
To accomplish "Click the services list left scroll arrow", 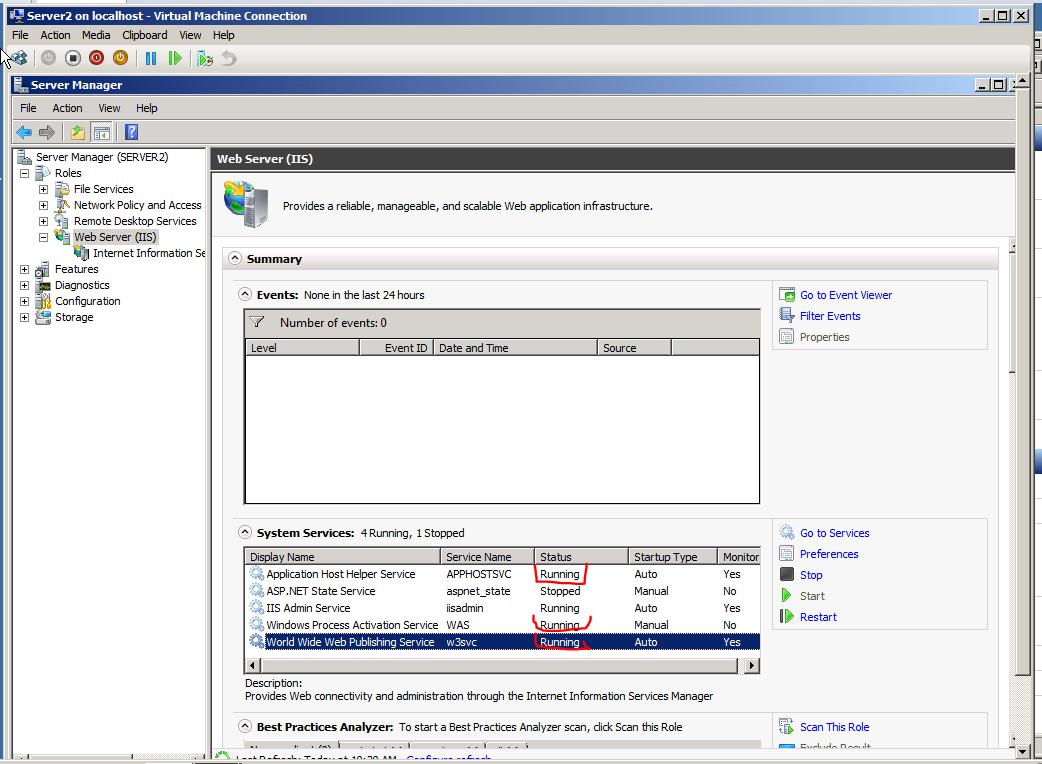I will [x=253, y=665].
